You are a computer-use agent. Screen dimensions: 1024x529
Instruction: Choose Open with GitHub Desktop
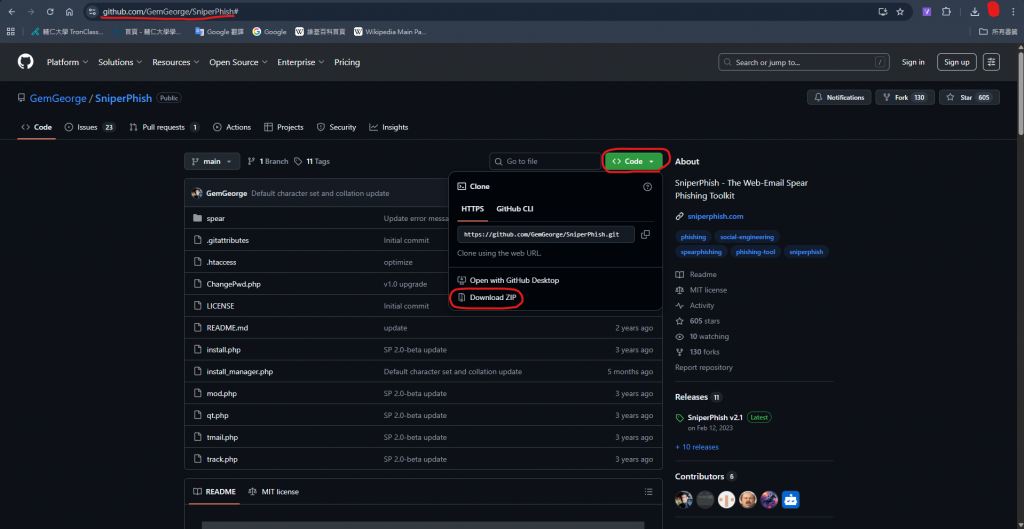click(x=508, y=280)
